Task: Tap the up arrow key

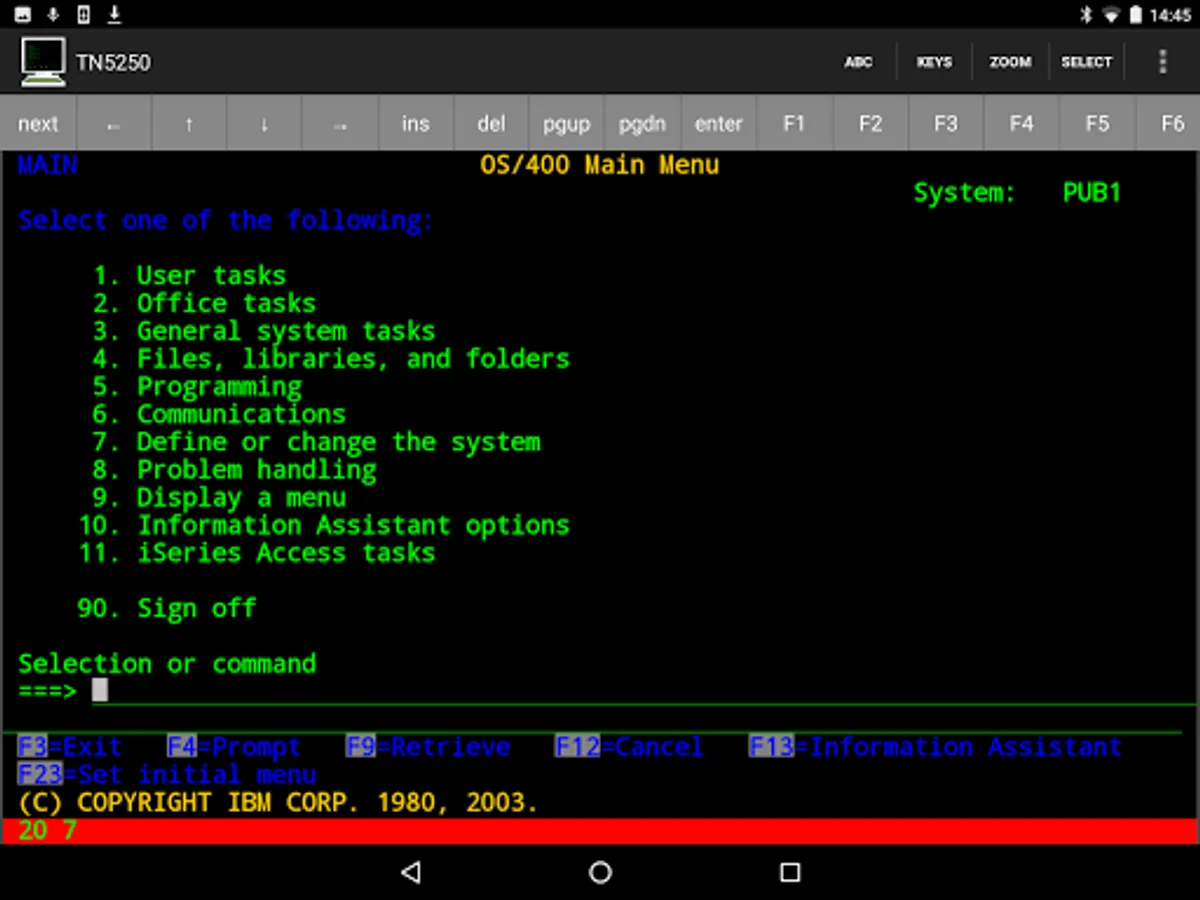Action: 189,124
